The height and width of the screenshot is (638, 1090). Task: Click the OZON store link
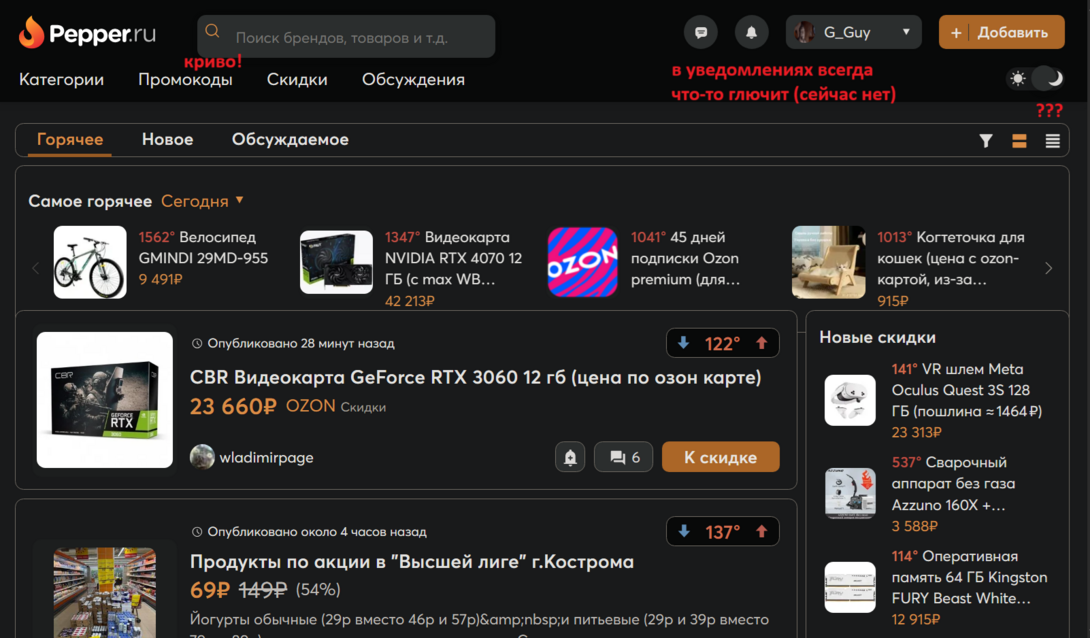[311, 406]
